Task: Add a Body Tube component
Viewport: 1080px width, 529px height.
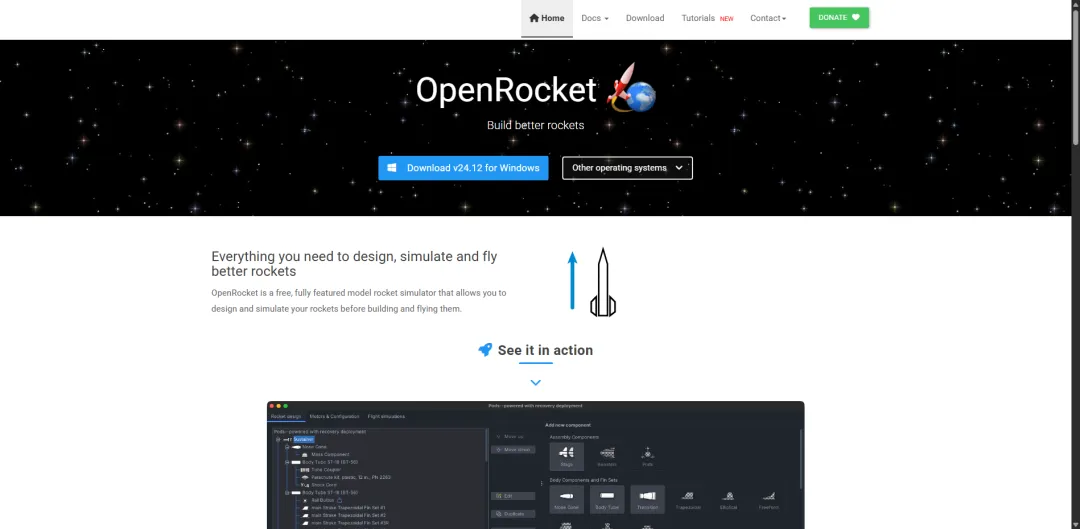Action: [607, 499]
